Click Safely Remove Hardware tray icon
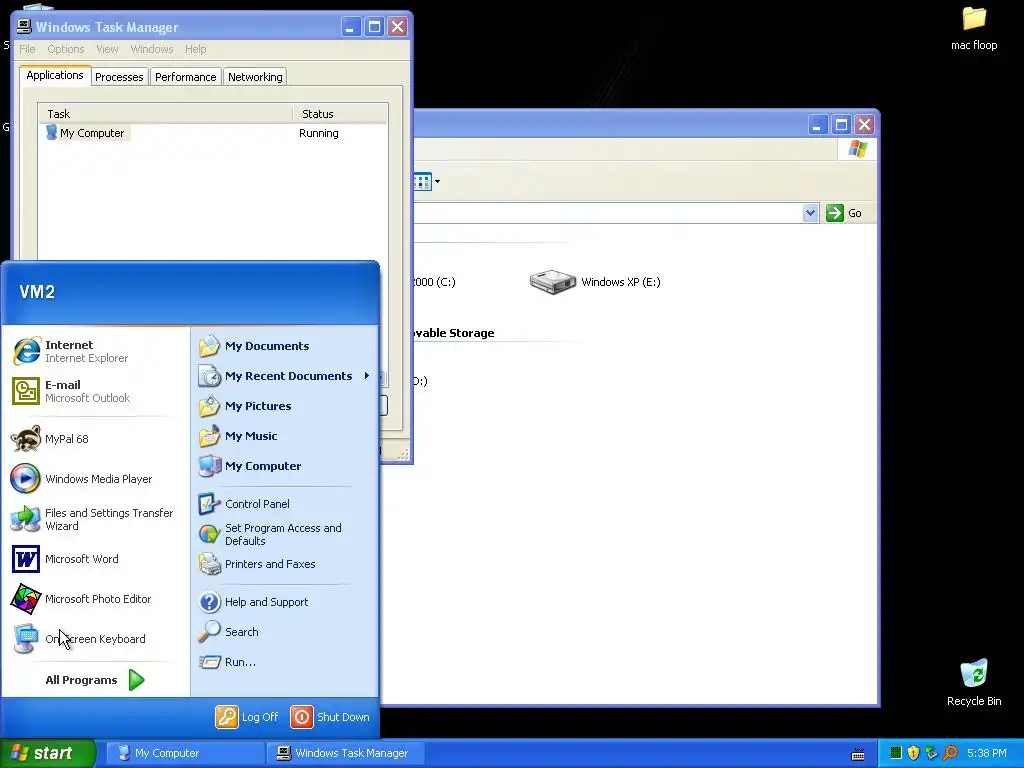This screenshot has height=768, width=1024. coord(931,753)
